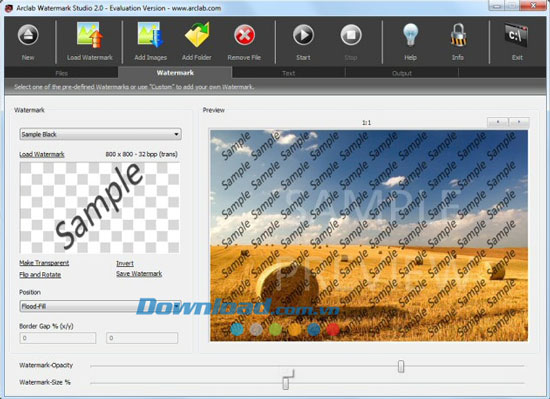550x399 pixels.
Task: Click the Watermark-Opacity slider handle
Action: [401, 366]
